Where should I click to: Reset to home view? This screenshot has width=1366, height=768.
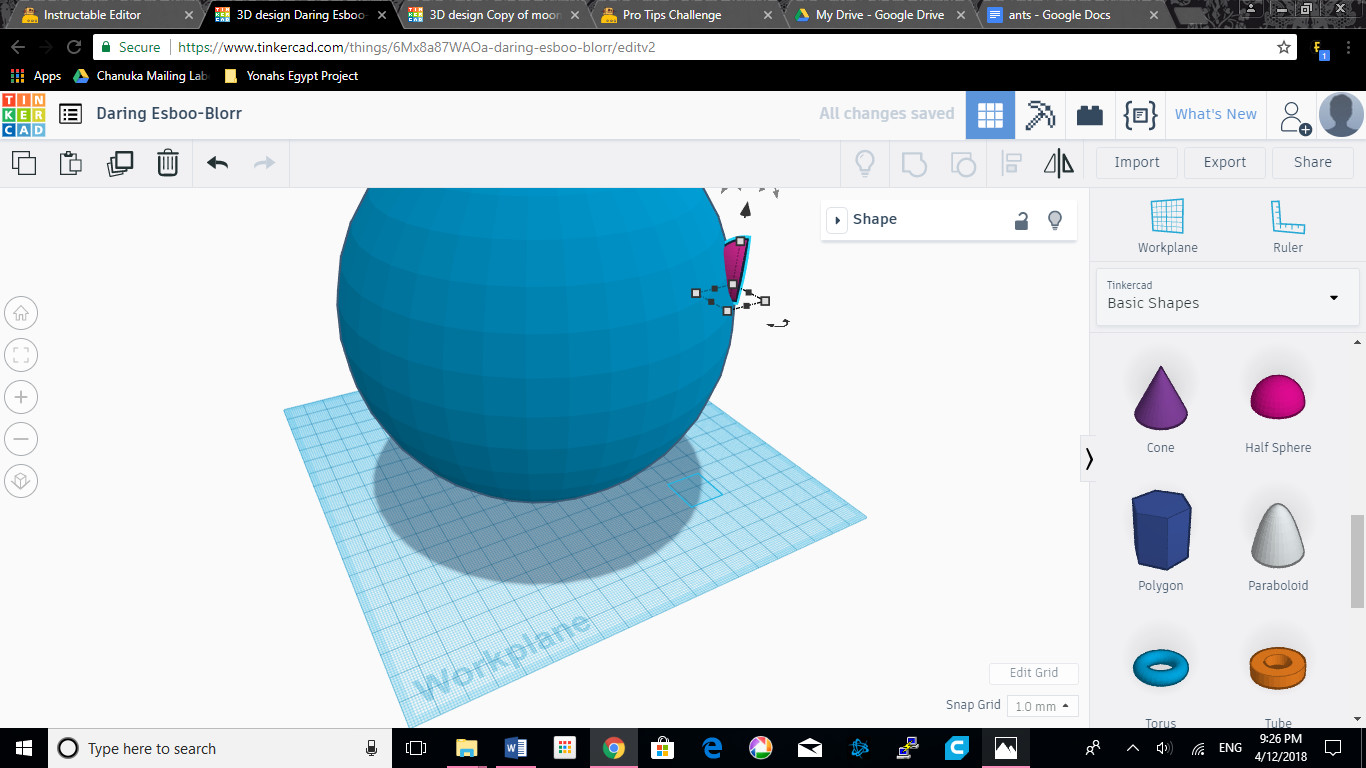tap(21, 313)
